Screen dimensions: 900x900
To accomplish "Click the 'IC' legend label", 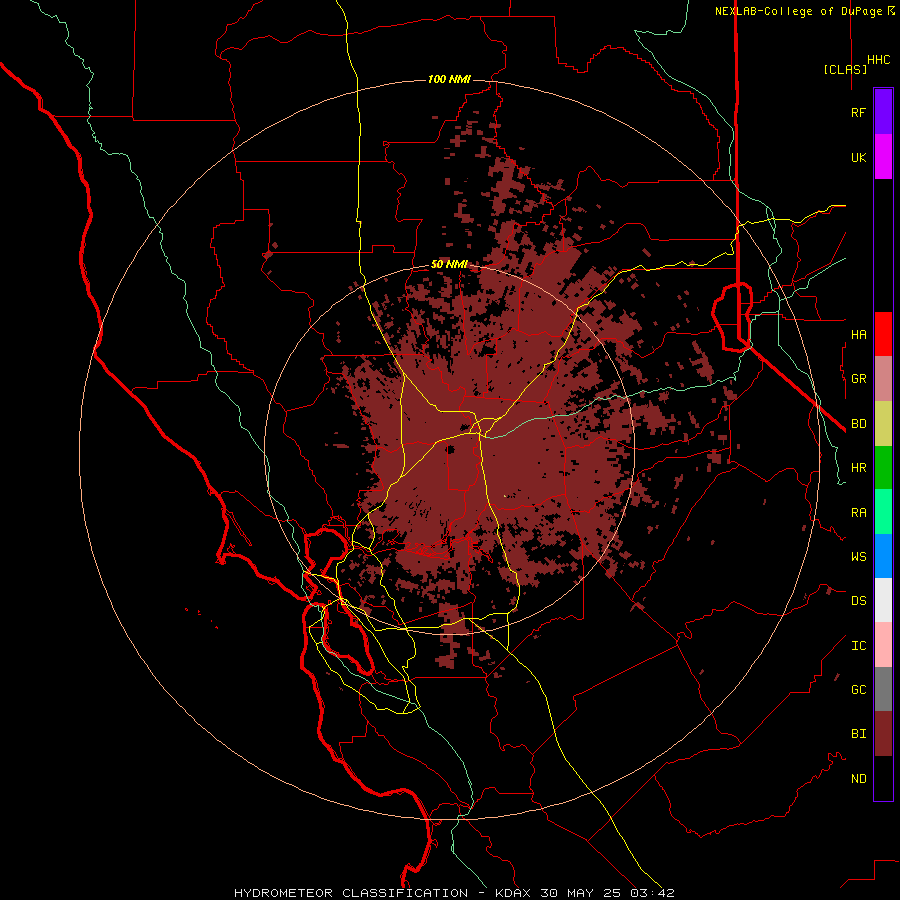I will (x=858, y=645).
